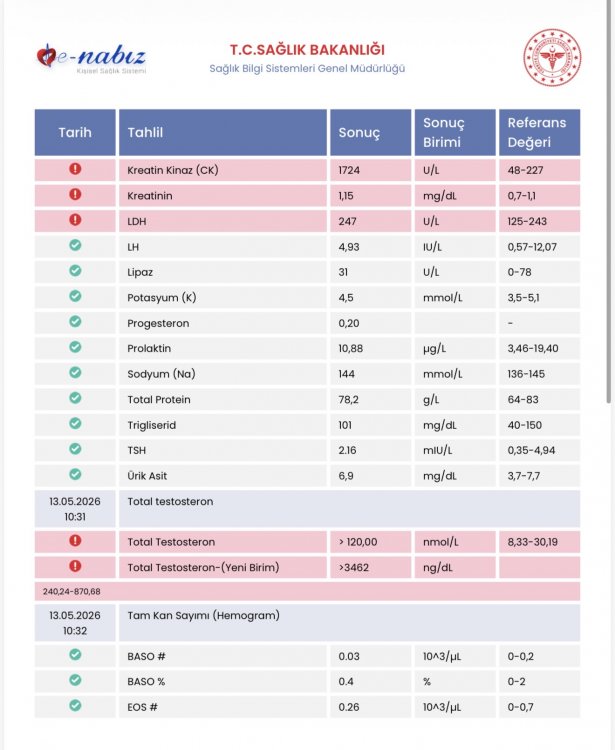The height and width of the screenshot is (750, 615).
Task: Click the red warning icon next to LDH
Action: [x=75, y=220]
